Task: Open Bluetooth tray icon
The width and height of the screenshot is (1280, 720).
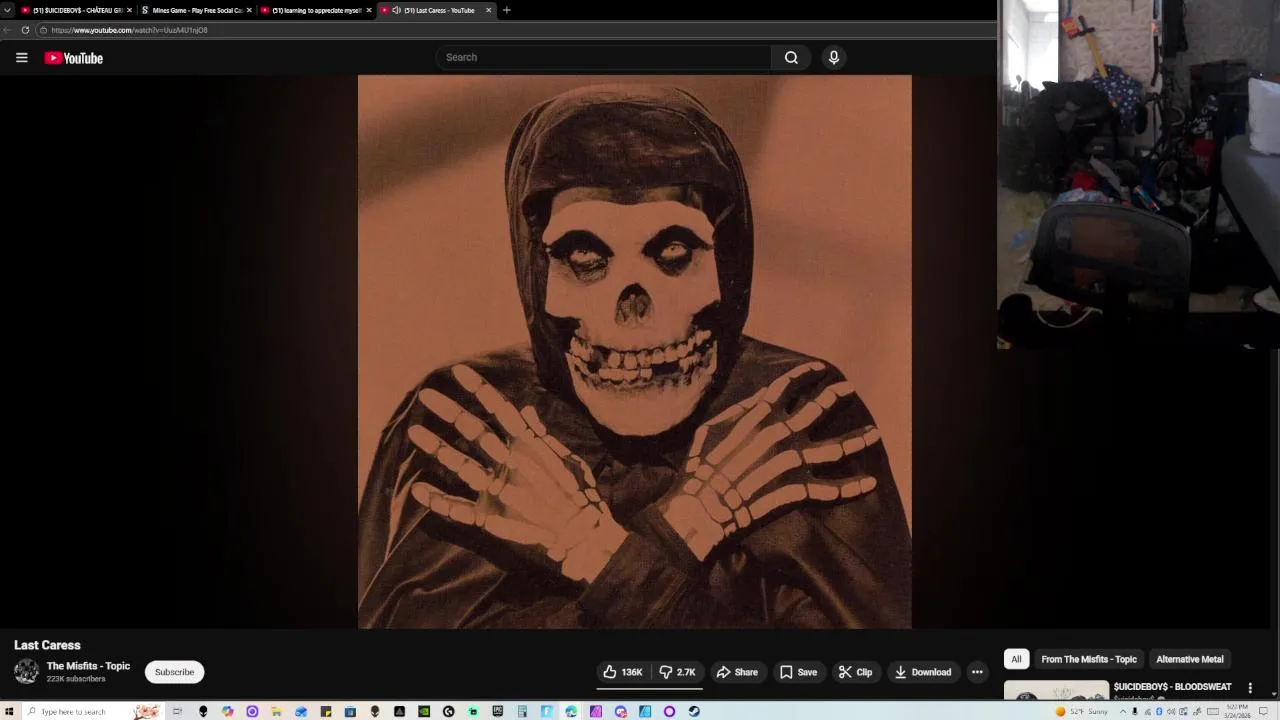Action: tap(1159, 711)
